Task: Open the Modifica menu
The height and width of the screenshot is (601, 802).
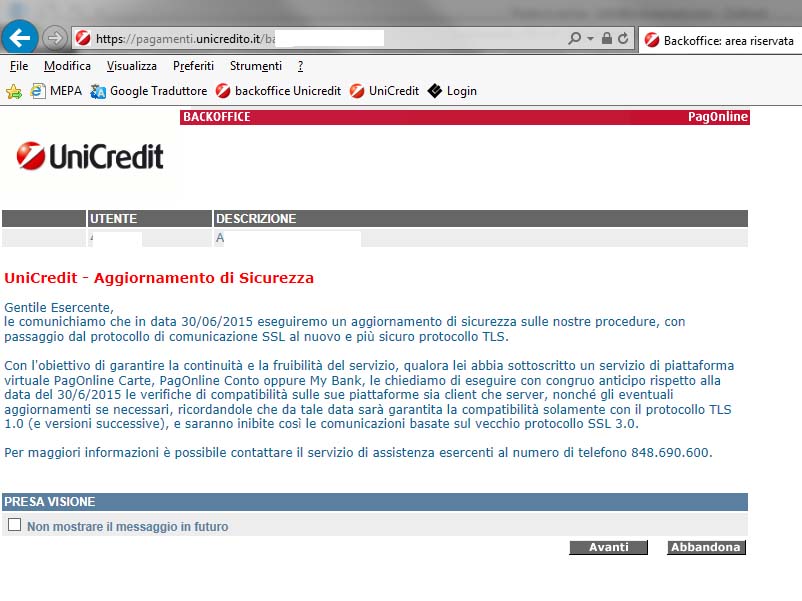Action: tap(67, 66)
